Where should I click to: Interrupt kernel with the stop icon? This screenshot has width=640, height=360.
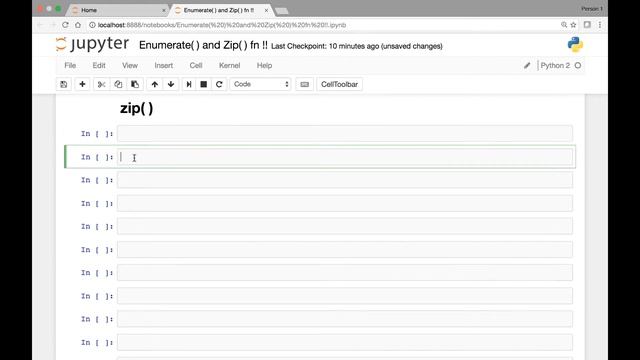(204, 84)
